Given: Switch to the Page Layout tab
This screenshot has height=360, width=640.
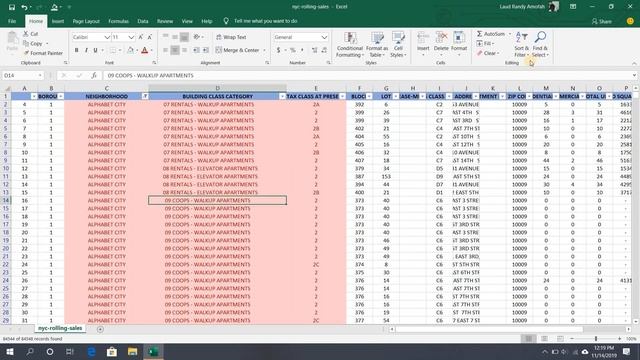Looking at the screenshot, I should pyautogui.click(x=86, y=21).
